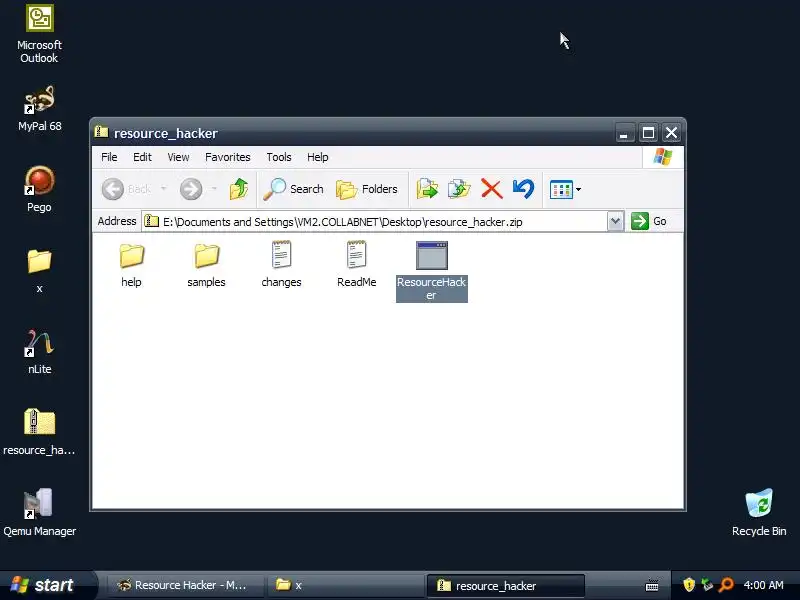Click the orange magnifier tray icon
This screenshot has height=600, width=800.
(x=726, y=585)
